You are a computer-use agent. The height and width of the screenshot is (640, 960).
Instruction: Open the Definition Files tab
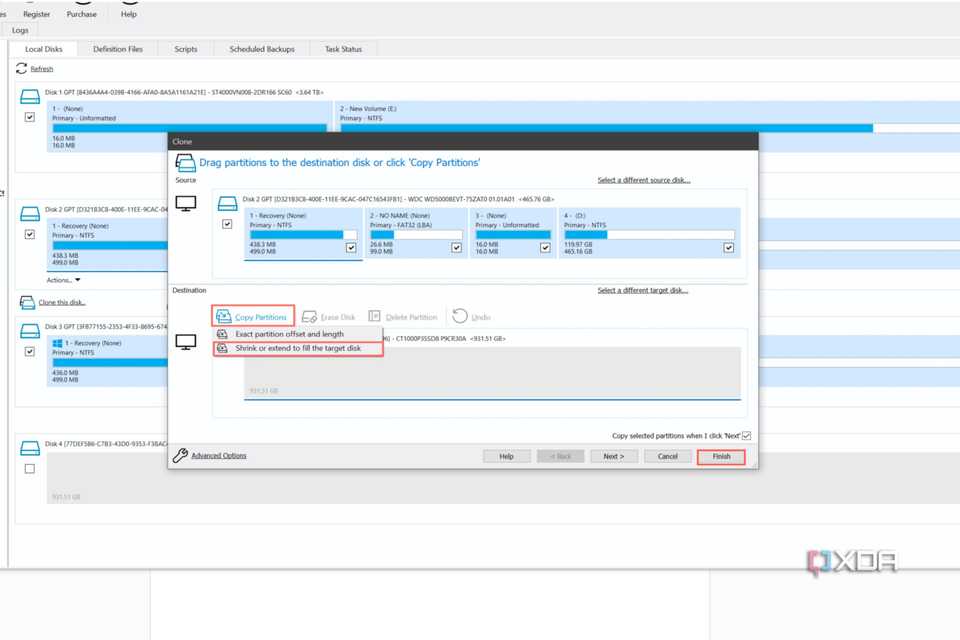(x=118, y=49)
